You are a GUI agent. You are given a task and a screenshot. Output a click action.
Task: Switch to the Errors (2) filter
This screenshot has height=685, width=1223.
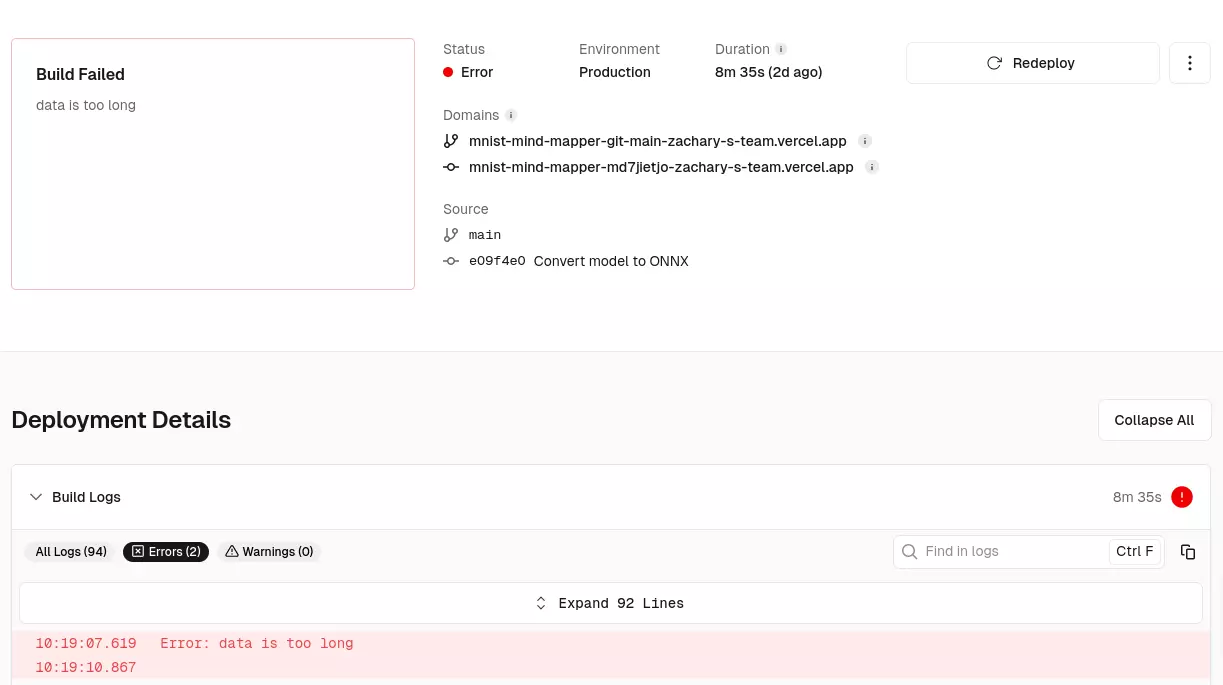[x=166, y=551]
